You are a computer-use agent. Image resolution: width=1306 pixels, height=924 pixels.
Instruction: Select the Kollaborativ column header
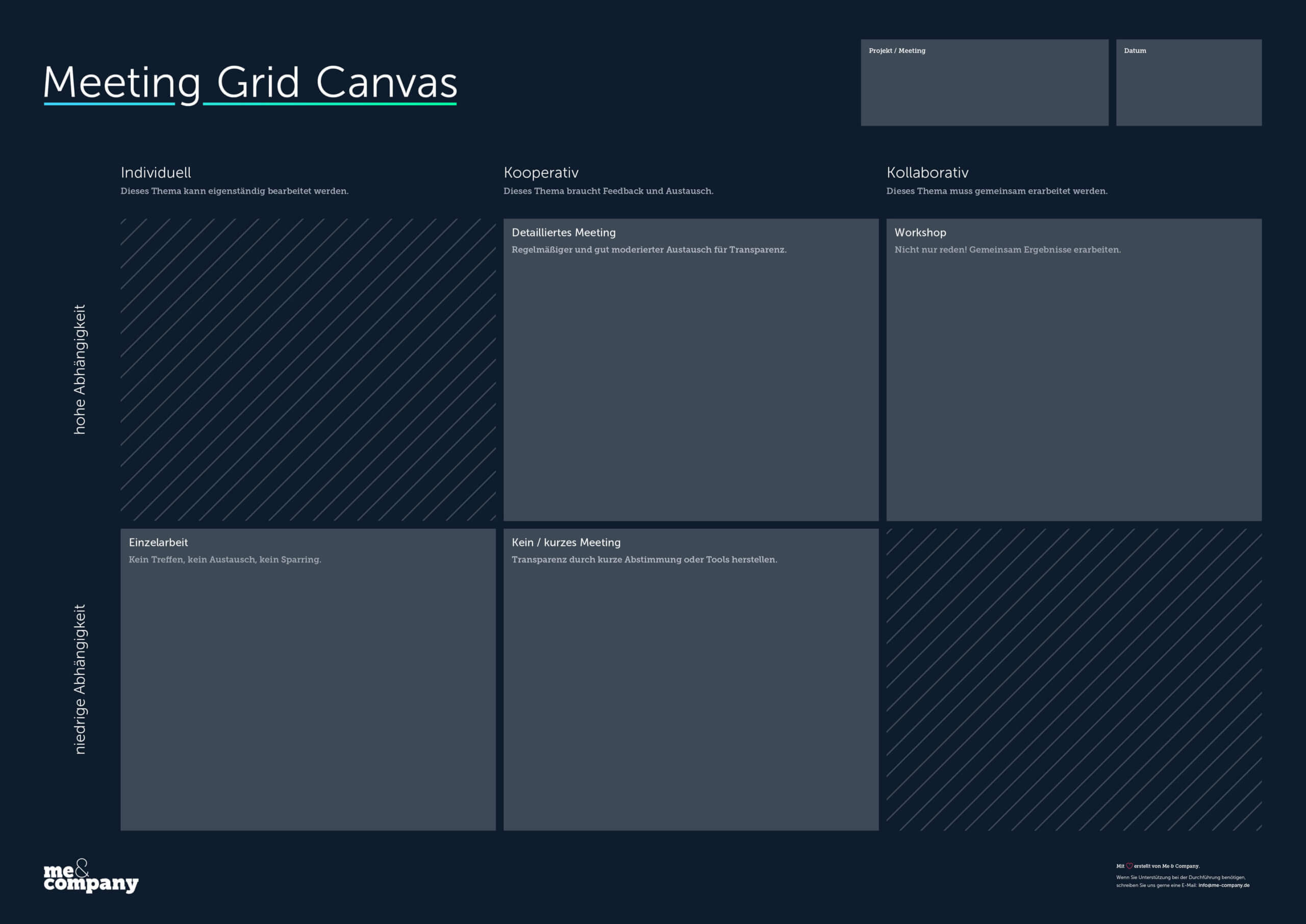tap(927, 172)
